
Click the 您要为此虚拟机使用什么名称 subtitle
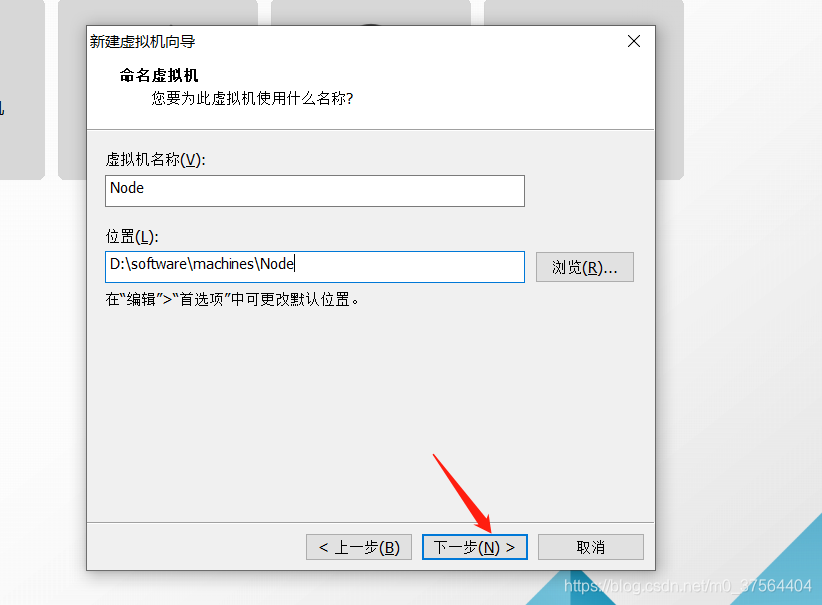(252, 98)
